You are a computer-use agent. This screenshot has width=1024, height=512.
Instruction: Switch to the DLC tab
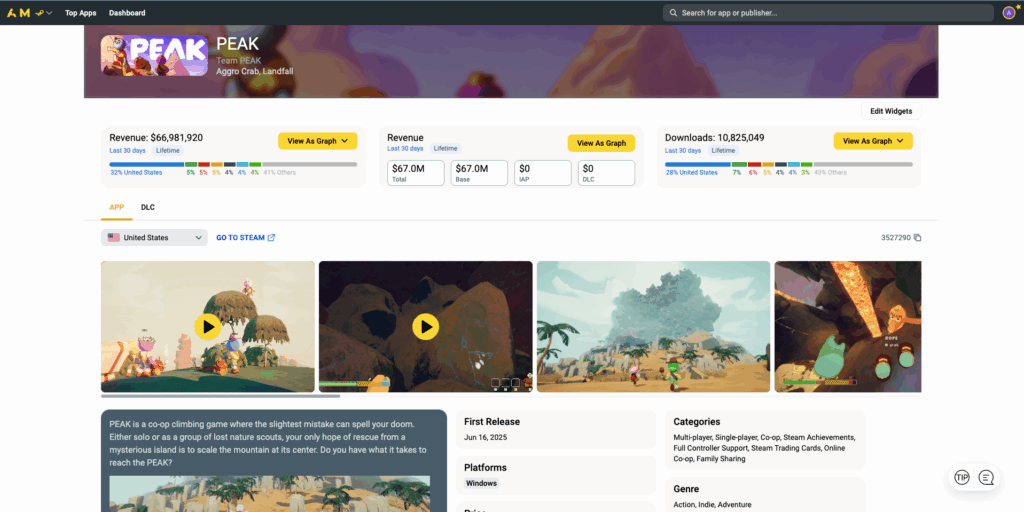148,207
